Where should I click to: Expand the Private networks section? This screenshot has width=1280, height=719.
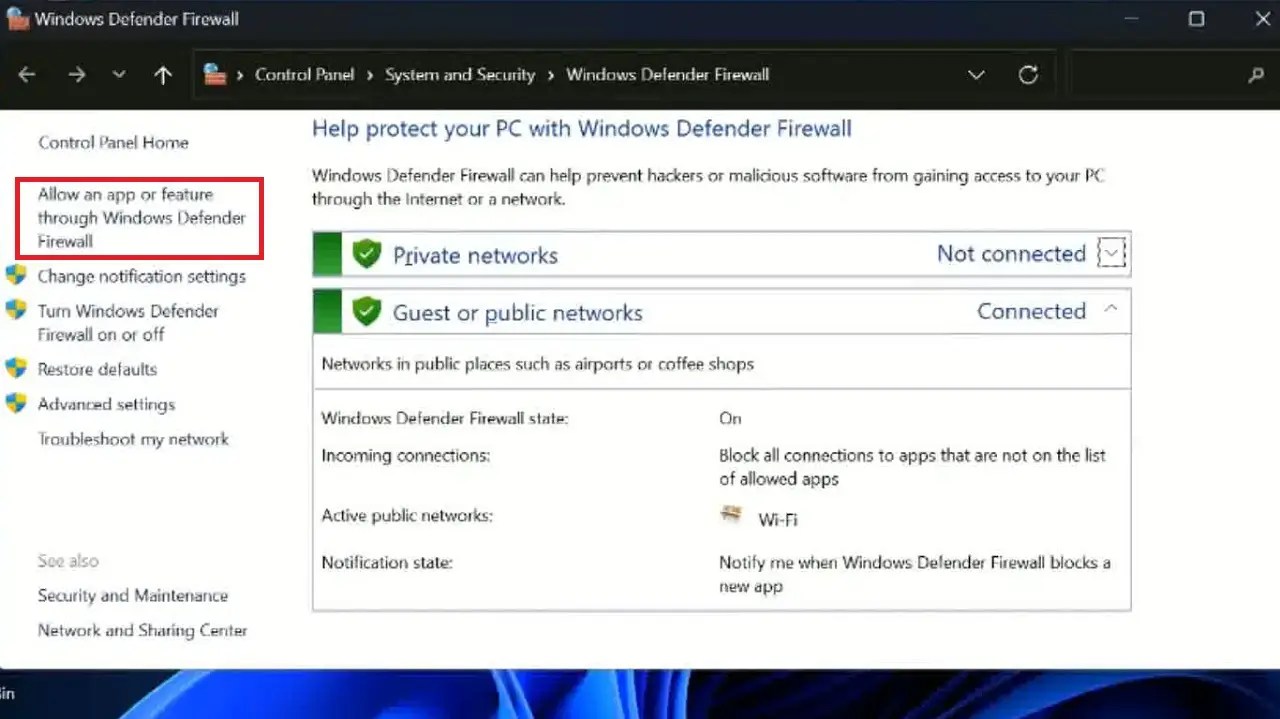coord(1110,253)
